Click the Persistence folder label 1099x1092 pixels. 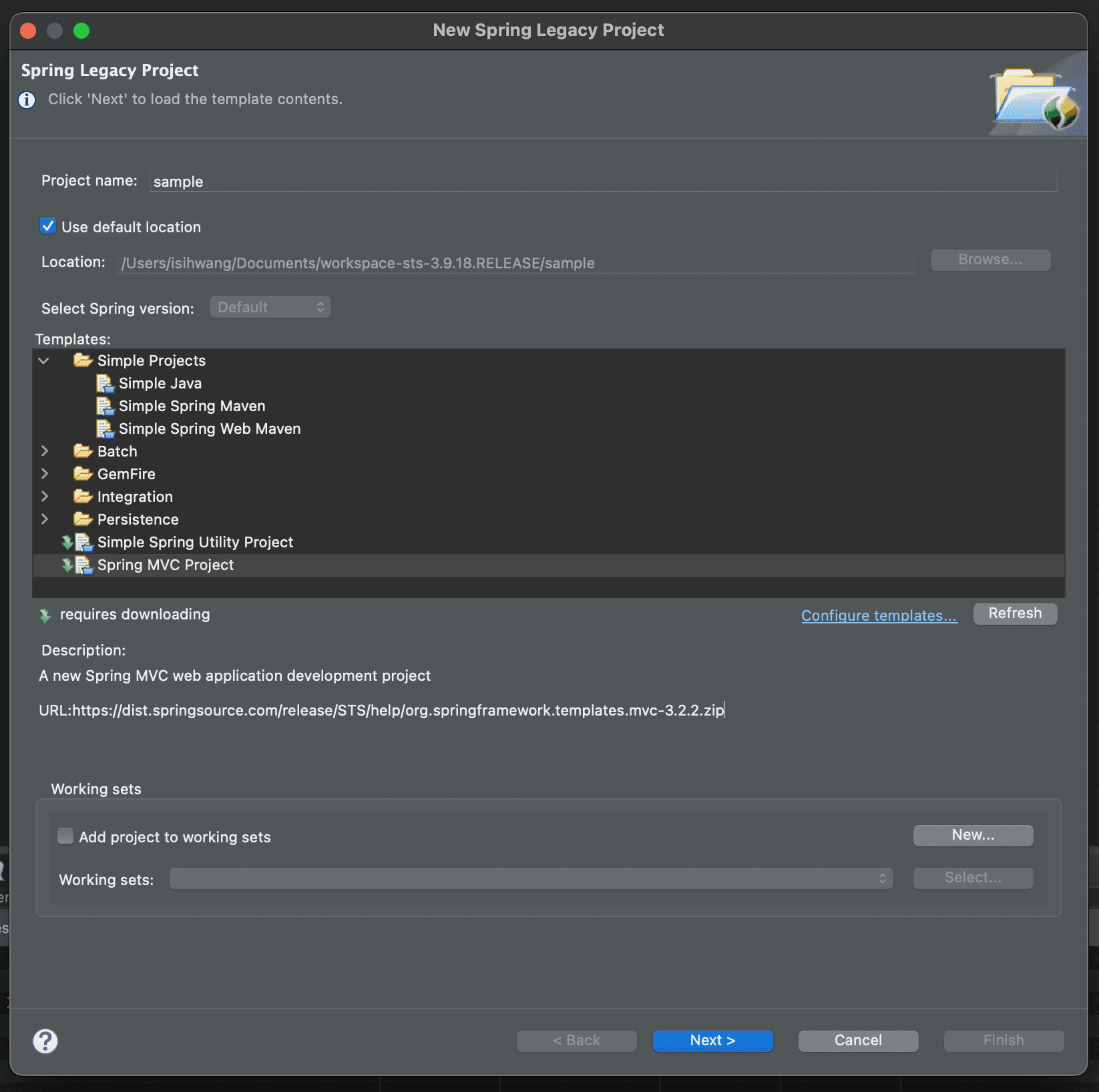(x=138, y=519)
